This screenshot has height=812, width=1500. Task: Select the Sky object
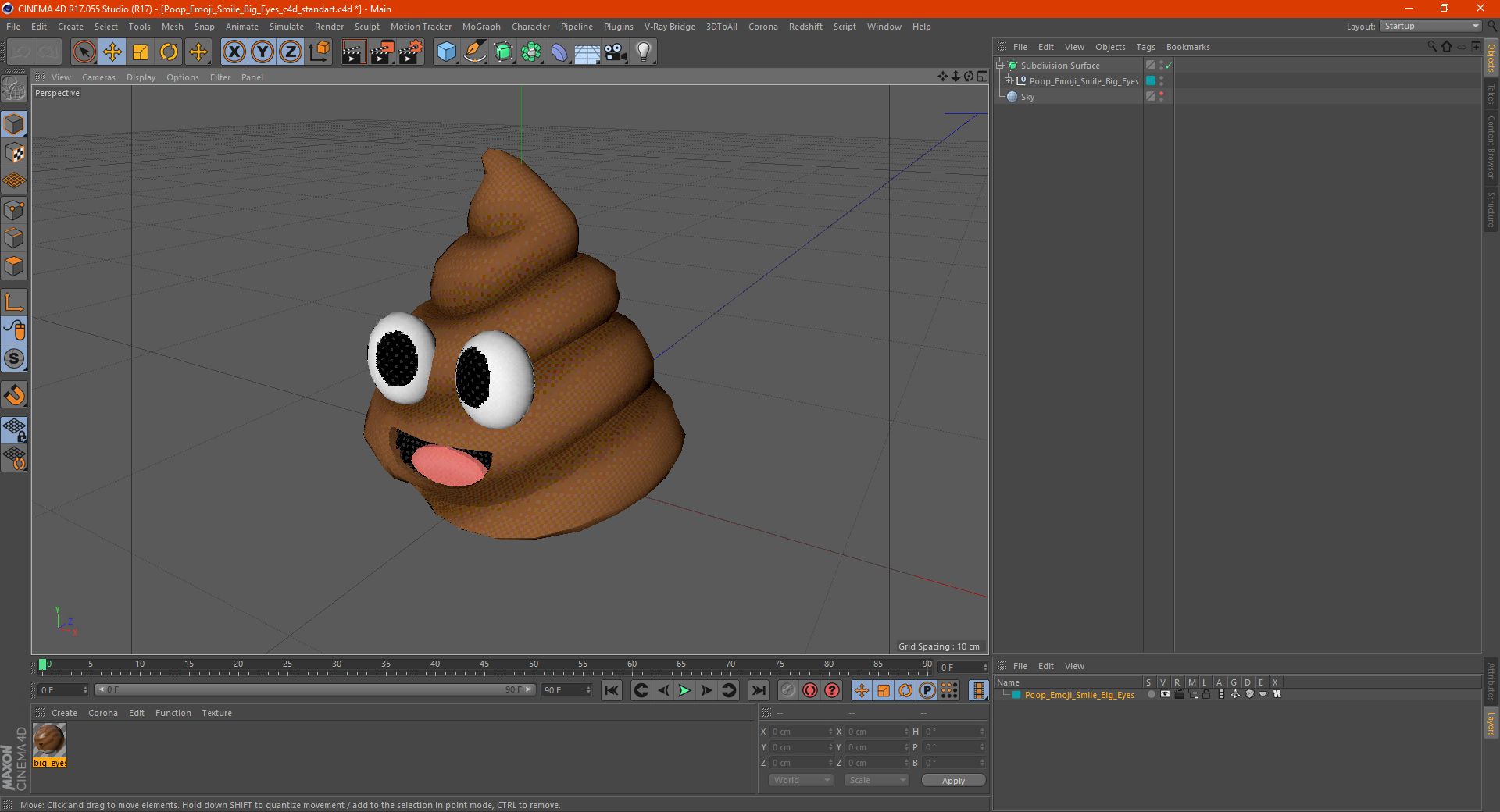pos(1027,97)
